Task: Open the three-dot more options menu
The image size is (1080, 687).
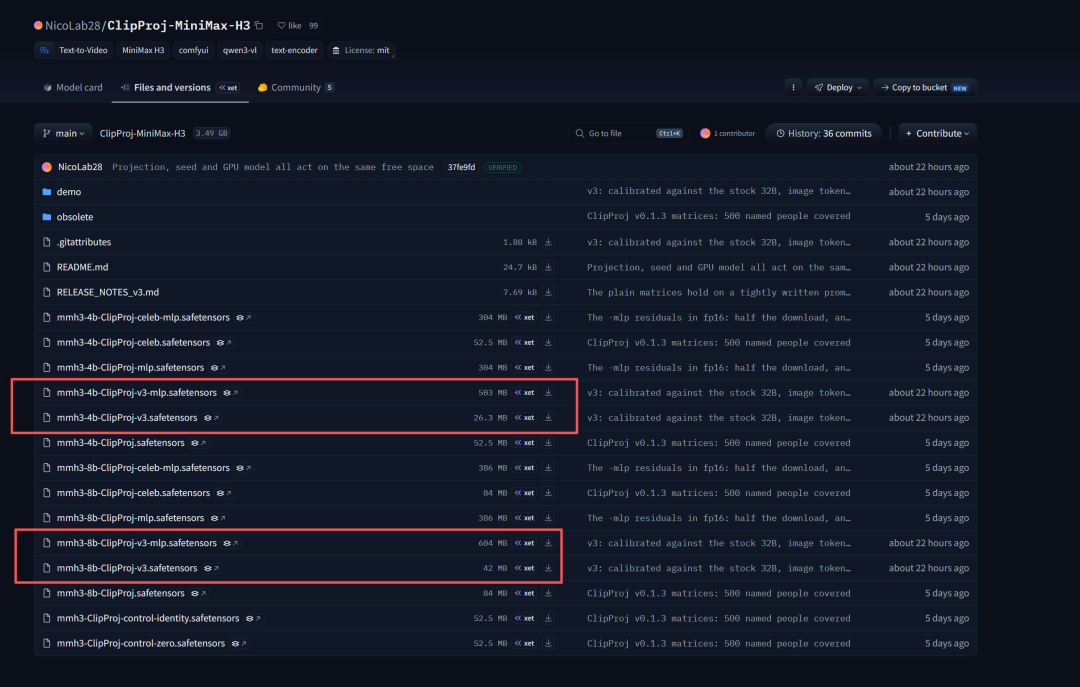Action: pos(793,88)
